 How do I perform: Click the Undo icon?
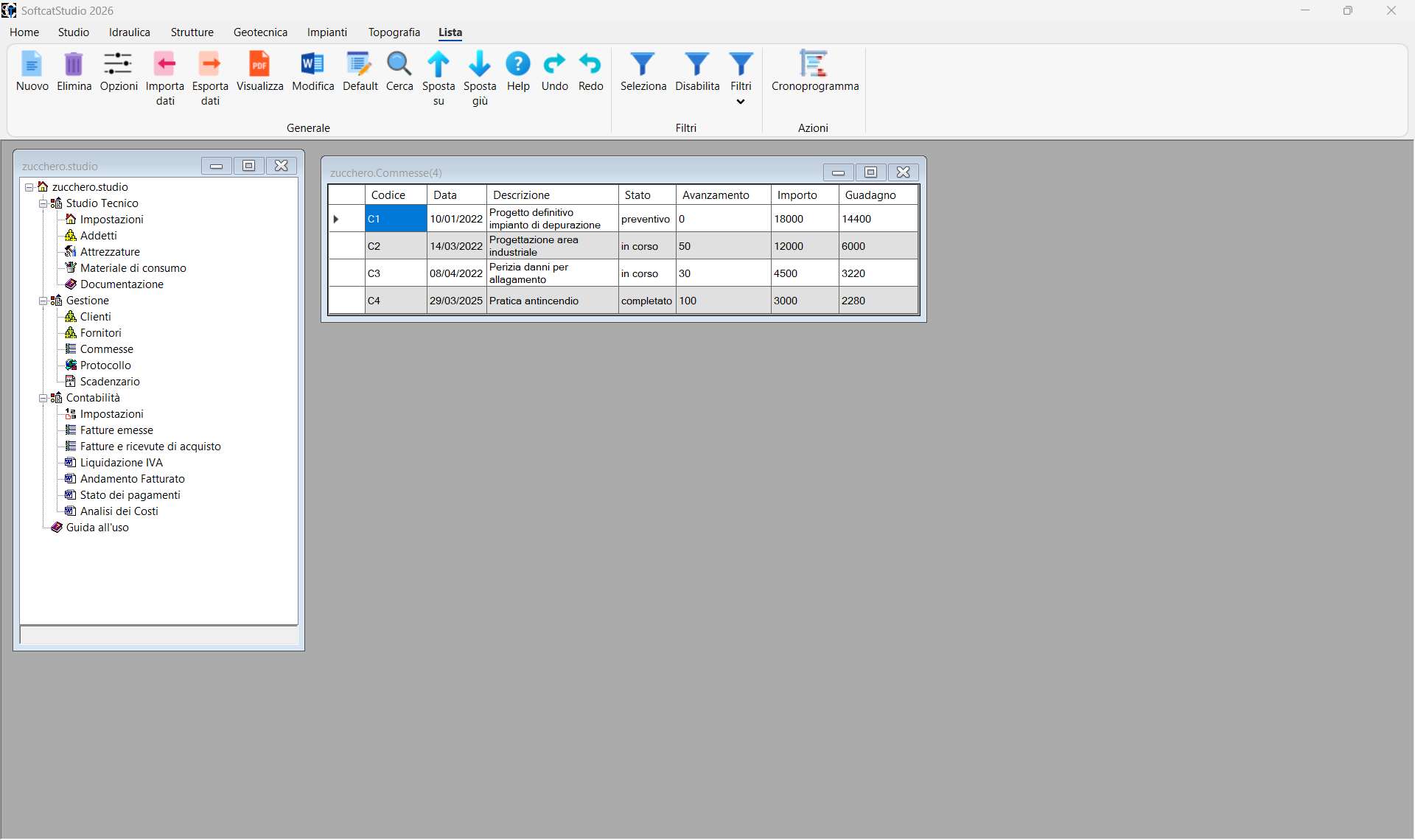coord(554,64)
